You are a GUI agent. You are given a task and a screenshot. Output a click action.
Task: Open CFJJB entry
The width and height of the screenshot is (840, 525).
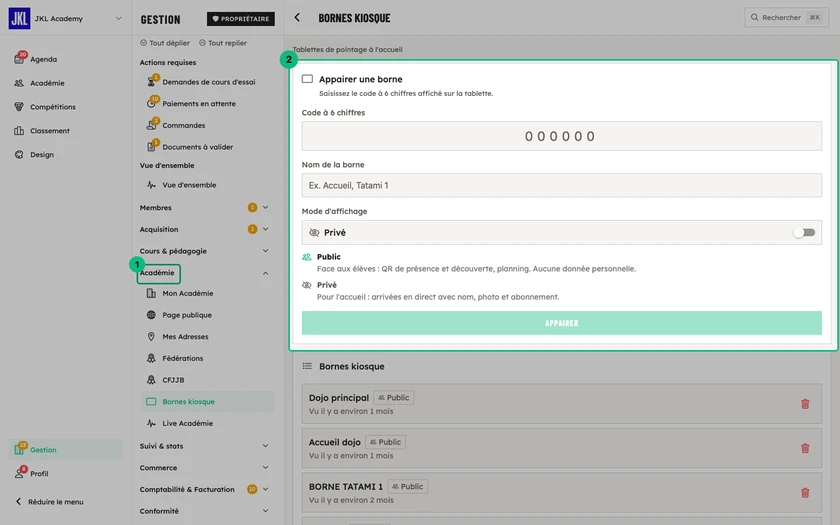coord(173,380)
